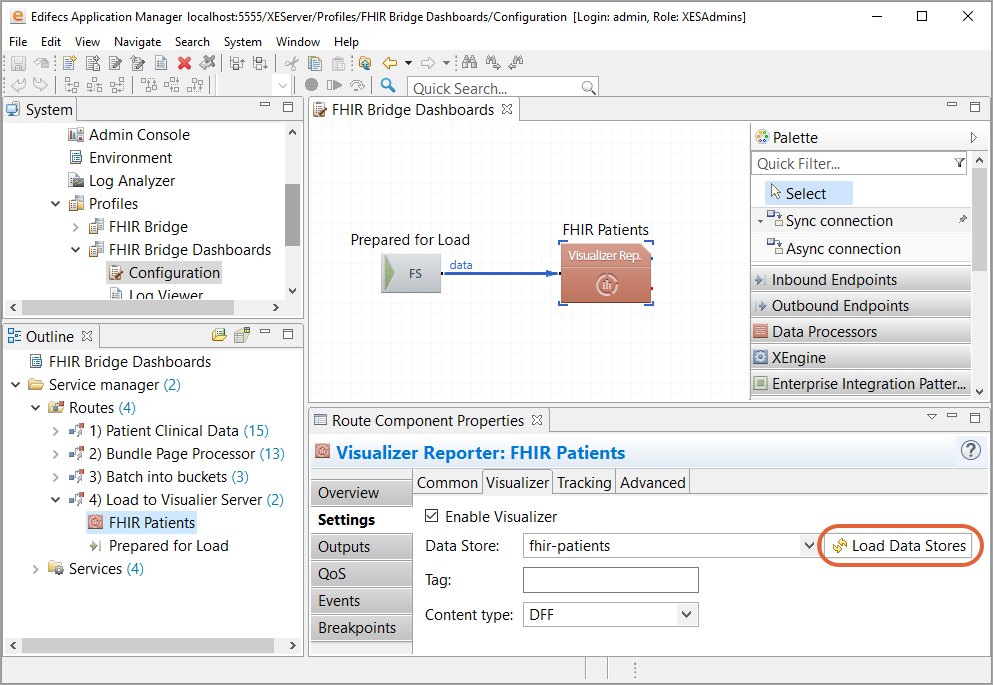993x685 pixels.
Task: Choose Sync connection in Palette
Action: (x=839, y=221)
